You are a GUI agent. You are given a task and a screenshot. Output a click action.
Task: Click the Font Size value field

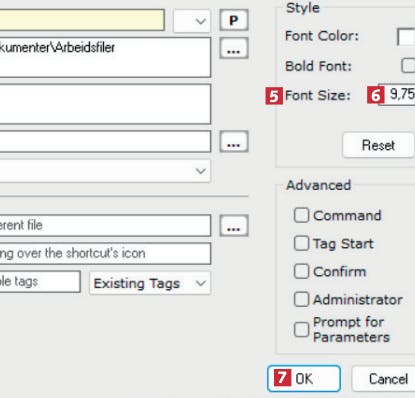[x=397, y=95]
